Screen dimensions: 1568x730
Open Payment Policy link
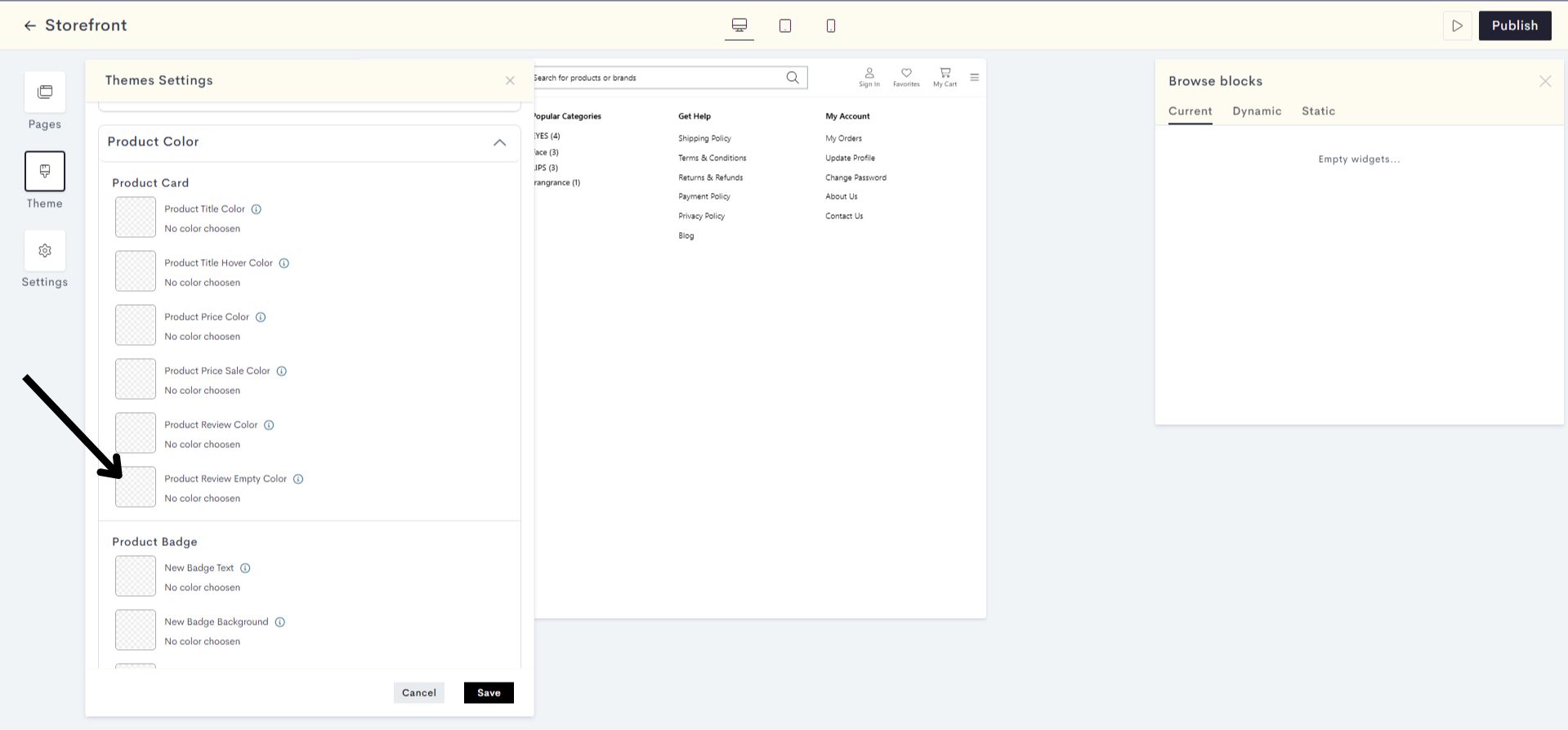[704, 196]
